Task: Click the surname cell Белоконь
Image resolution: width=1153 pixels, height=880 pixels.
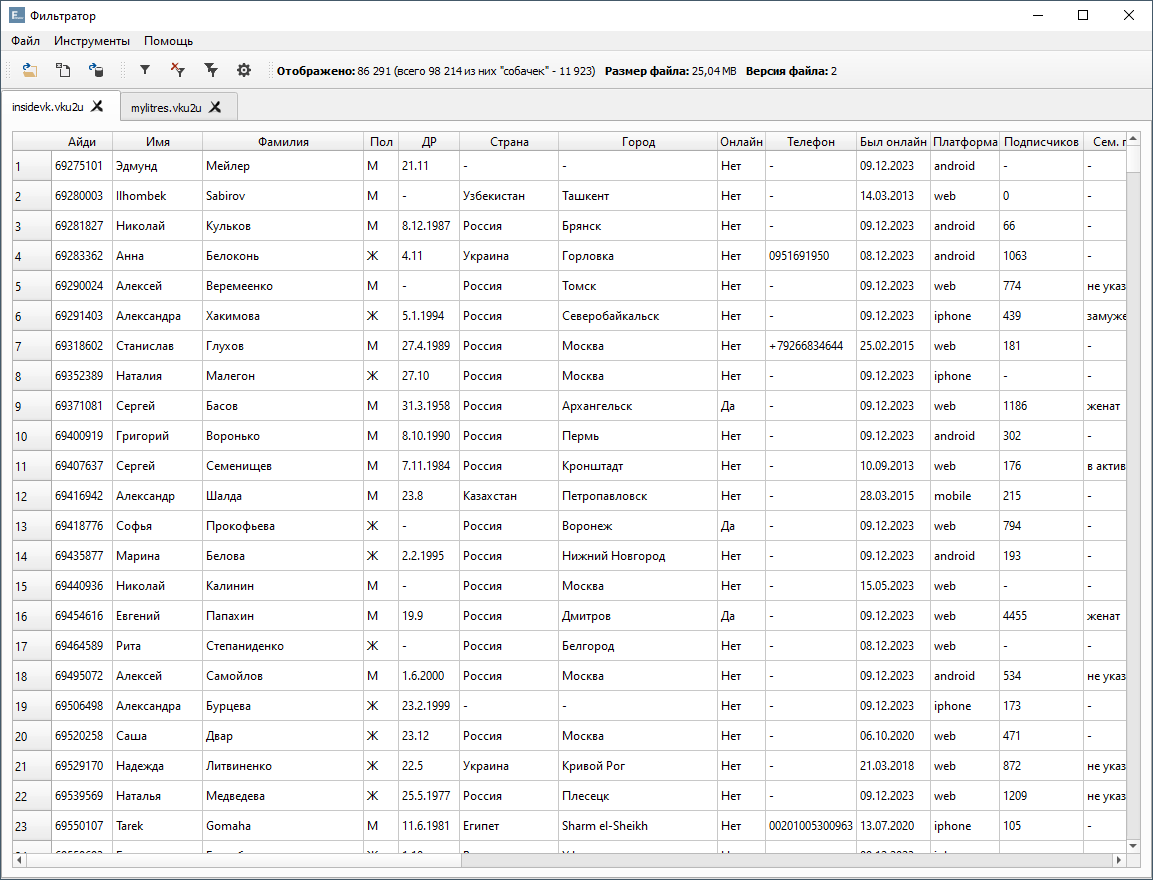Action: click(x=283, y=256)
